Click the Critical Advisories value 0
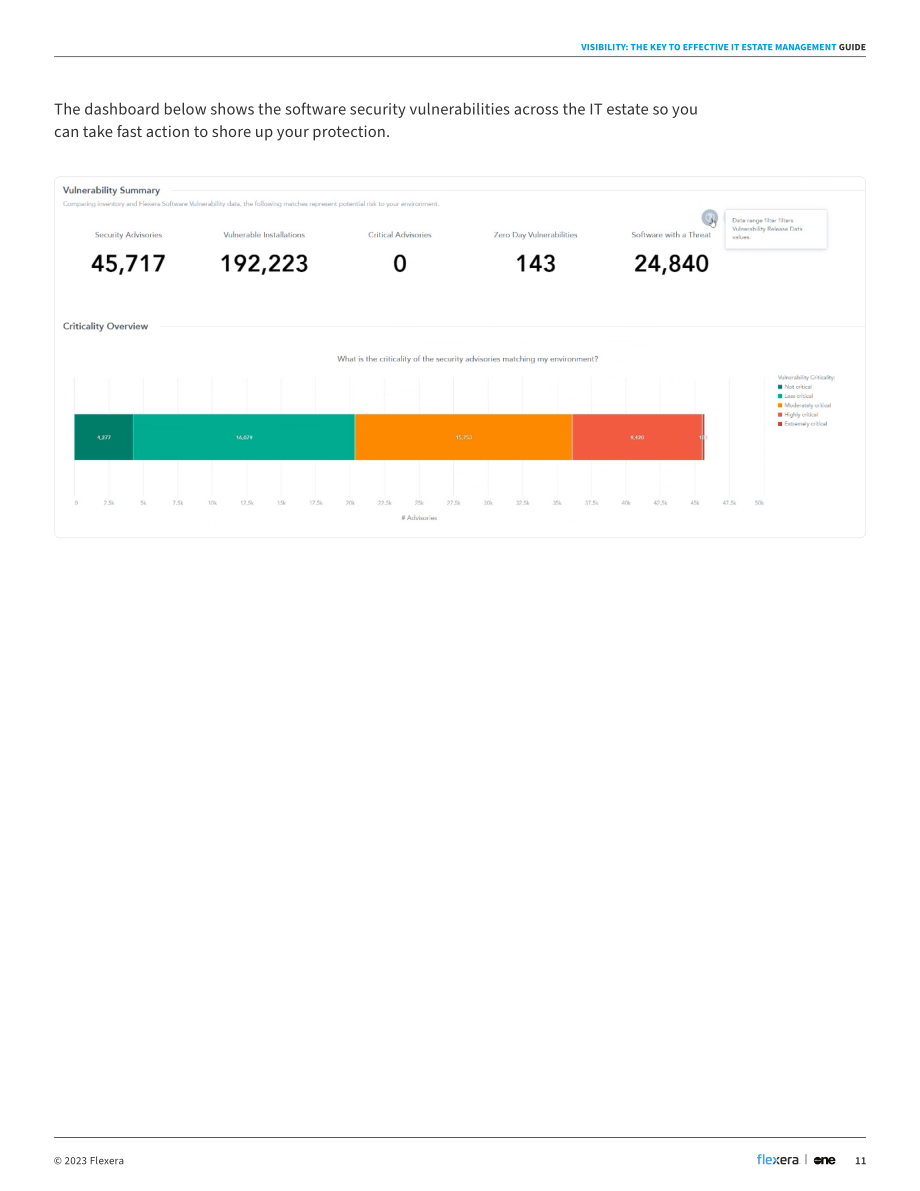920x1191 pixels. (x=400, y=264)
